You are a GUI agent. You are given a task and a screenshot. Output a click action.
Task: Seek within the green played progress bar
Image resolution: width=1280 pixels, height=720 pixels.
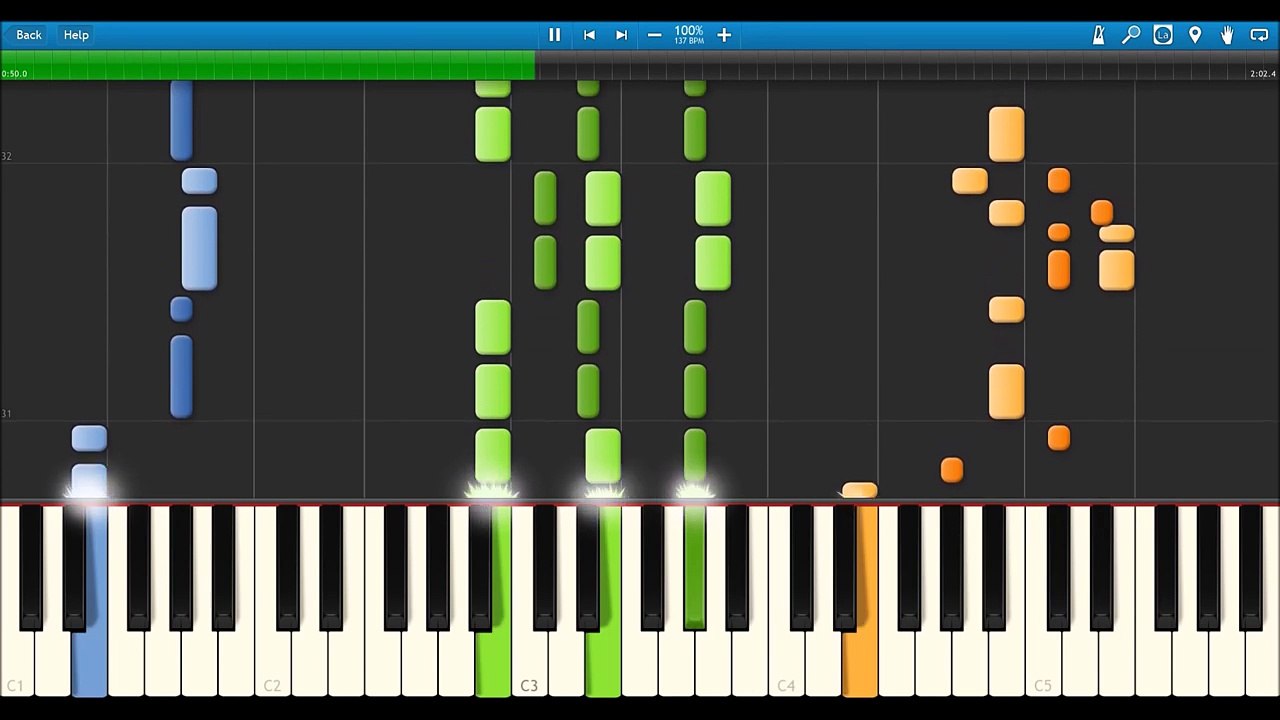tap(267, 66)
